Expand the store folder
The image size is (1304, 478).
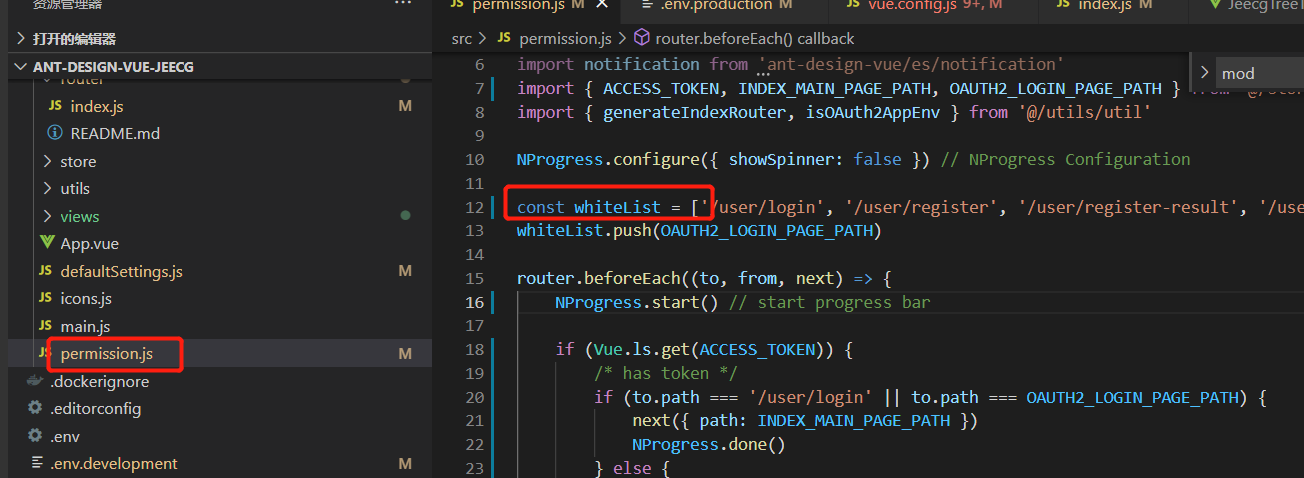[x=48, y=161]
